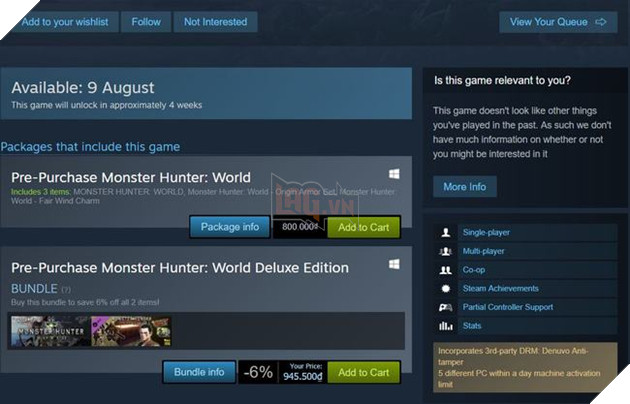This screenshot has width=630, height=404.
Task: Click the Co-op two-person icon
Action: tap(446, 270)
